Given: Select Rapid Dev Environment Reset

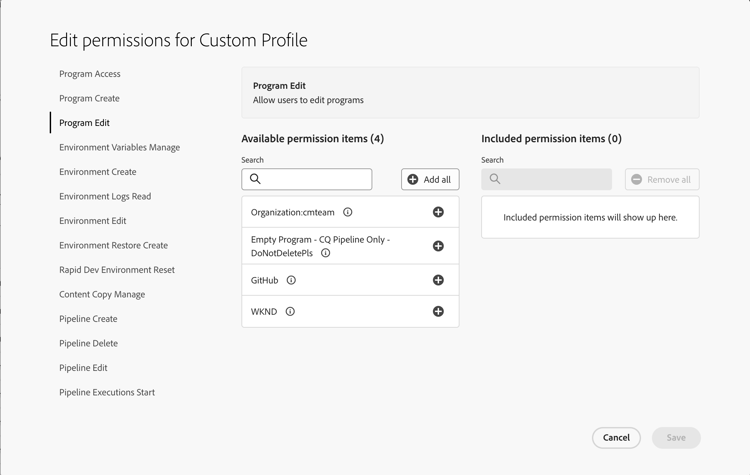Looking at the screenshot, I should click(x=117, y=270).
